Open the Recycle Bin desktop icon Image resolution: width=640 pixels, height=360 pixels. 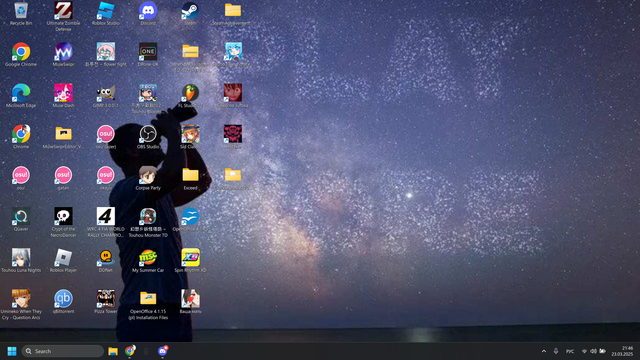click(21, 13)
